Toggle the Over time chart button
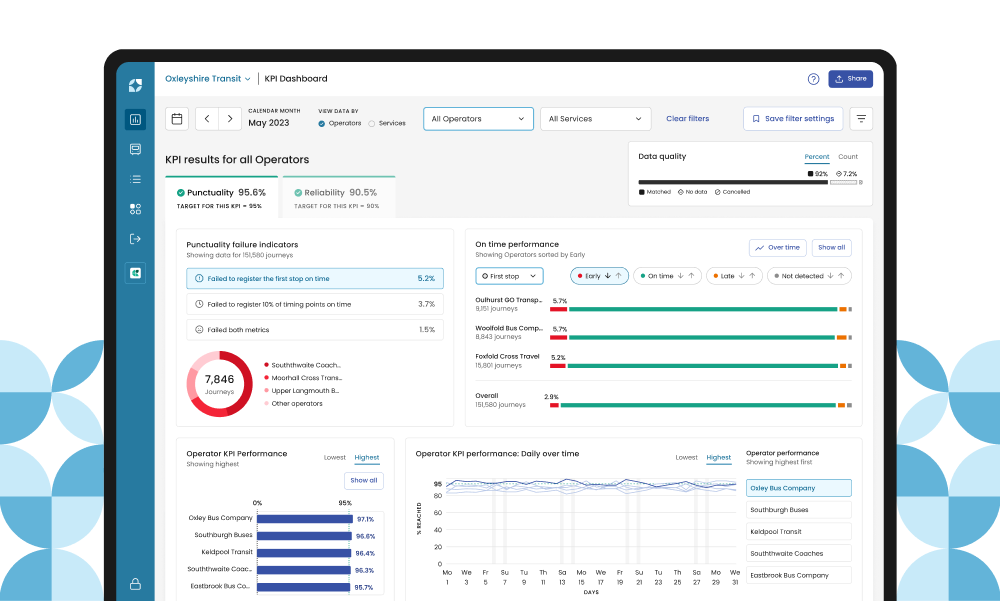The height and width of the screenshot is (602, 1000). tap(777, 247)
